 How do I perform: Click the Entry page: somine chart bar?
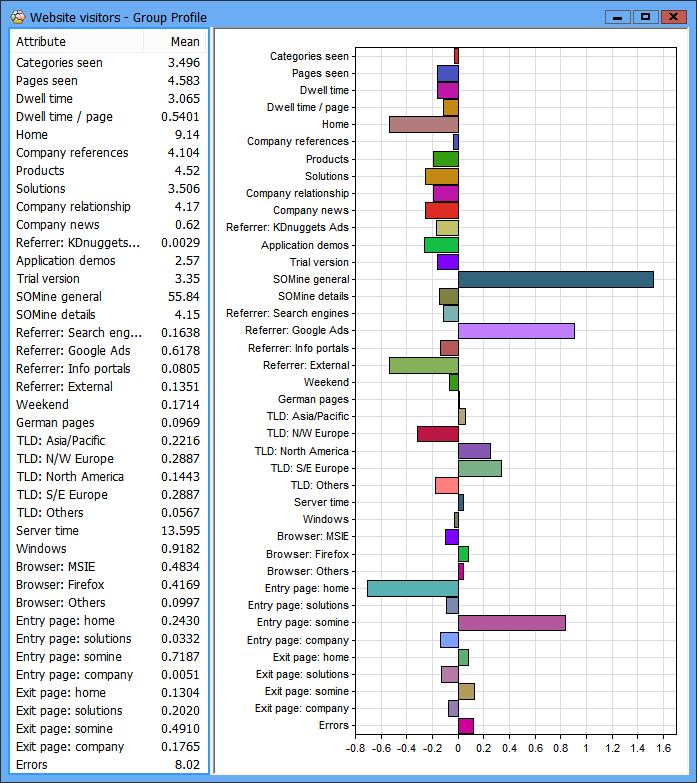[x=511, y=623]
